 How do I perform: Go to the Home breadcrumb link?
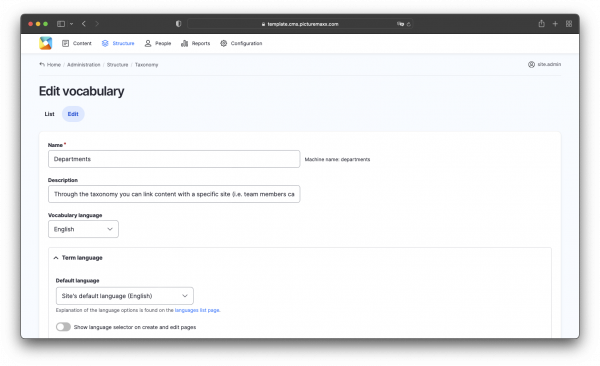tap(54, 65)
